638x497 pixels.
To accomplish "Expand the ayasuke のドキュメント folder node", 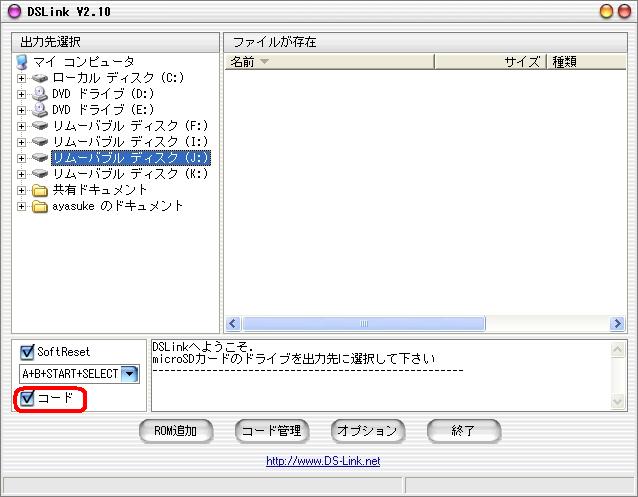I will tap(22, 206).
